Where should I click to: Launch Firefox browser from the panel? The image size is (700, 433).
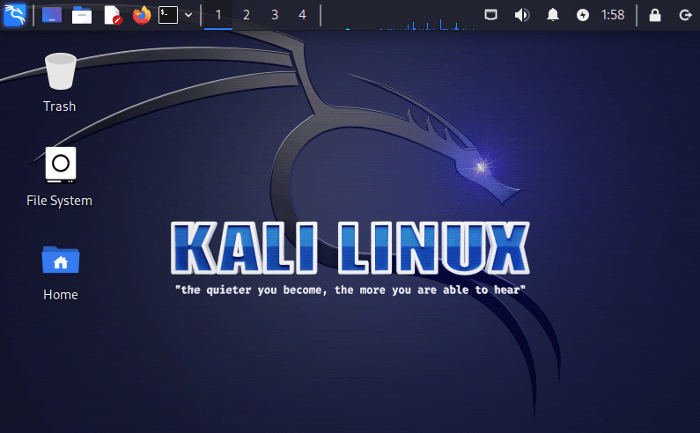coord(142,15)
